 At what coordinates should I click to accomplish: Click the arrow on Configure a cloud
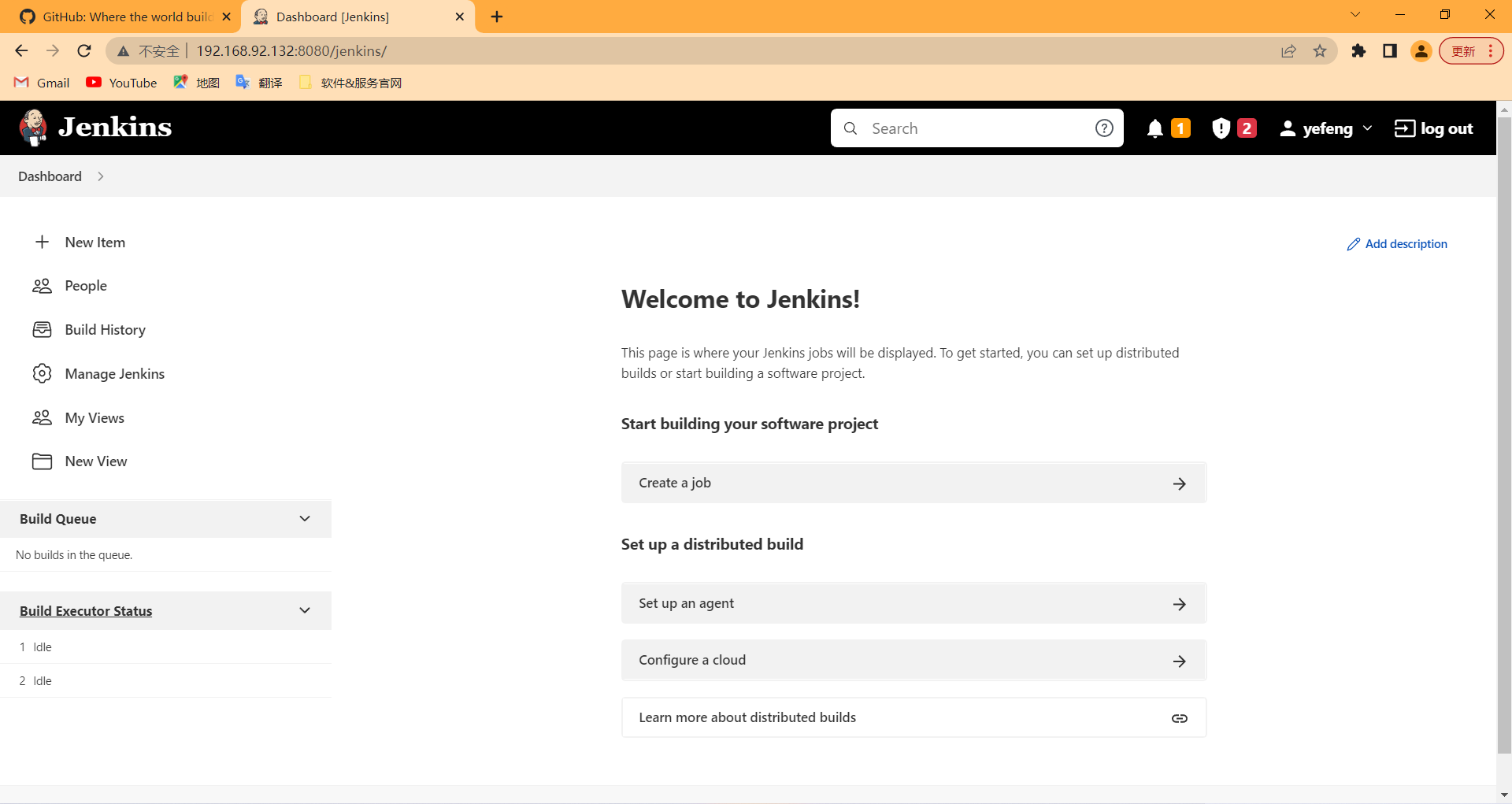1179,661
